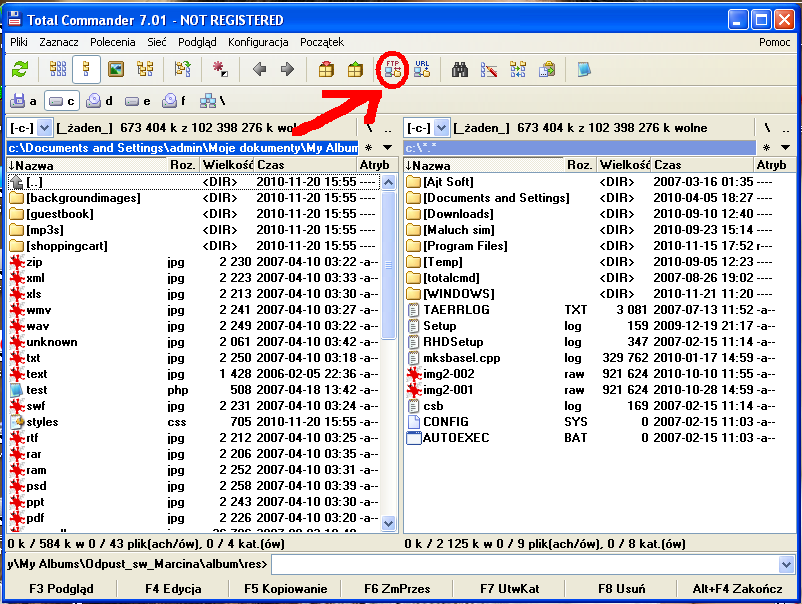Click the refresh panel toolbar icon
This screenshot has width=802, height=604.
(x=20, y=70)
